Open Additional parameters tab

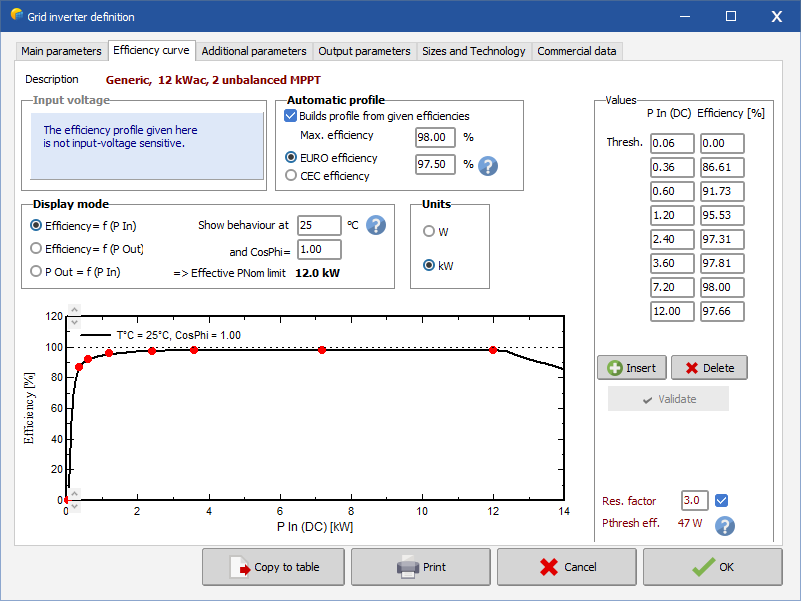[x=254, y=51]
